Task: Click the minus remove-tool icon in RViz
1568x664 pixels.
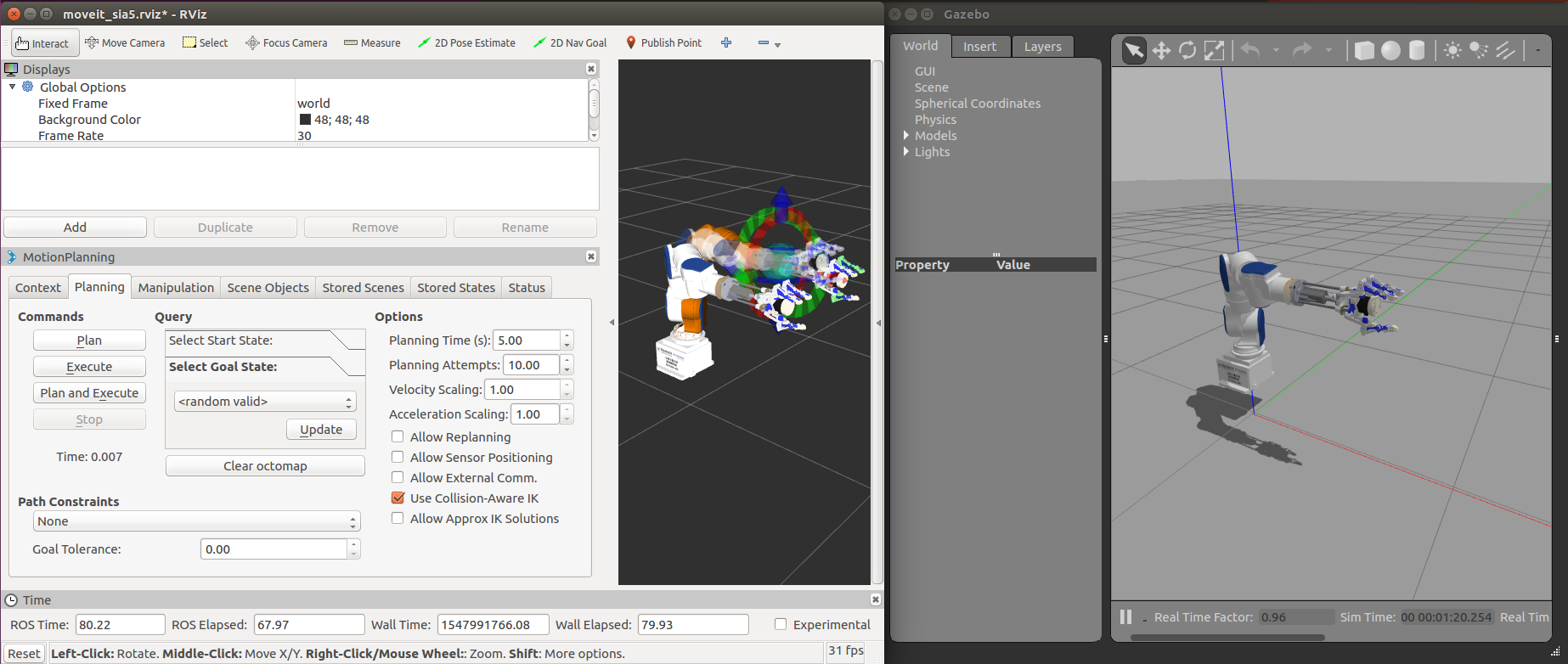Action: pos(763,42)
